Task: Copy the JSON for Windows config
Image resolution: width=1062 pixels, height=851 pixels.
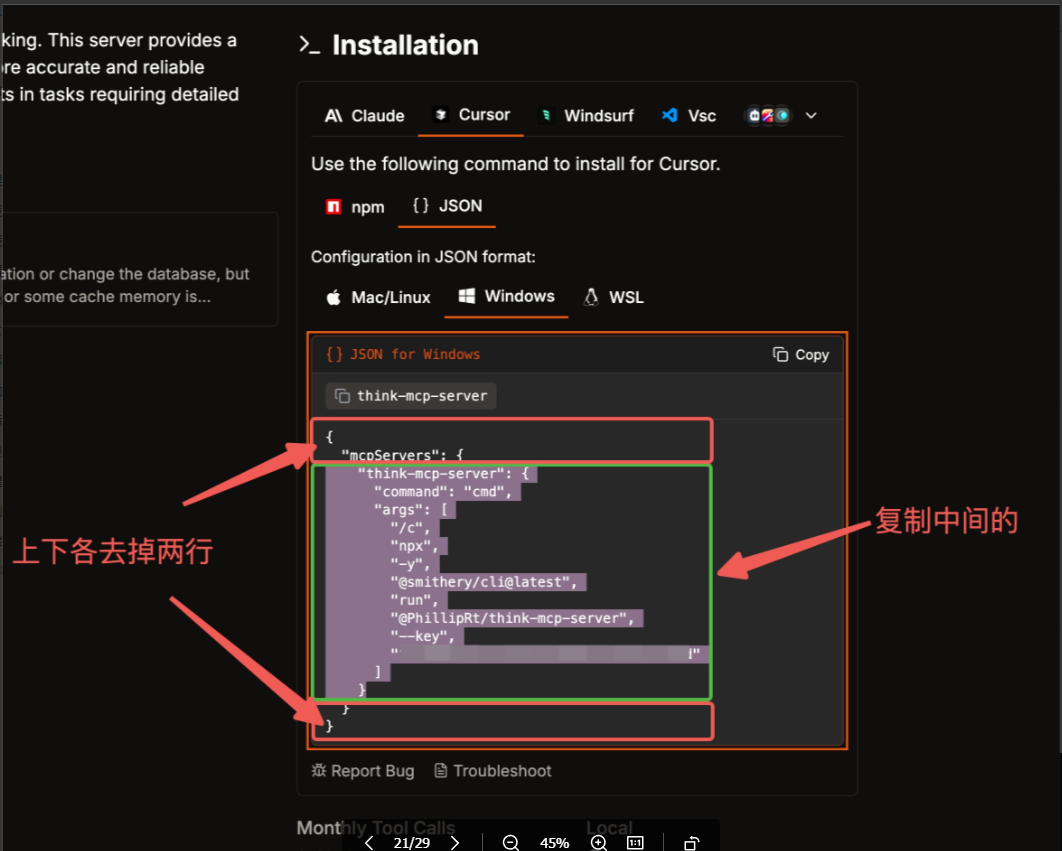Action: (801, 355)
